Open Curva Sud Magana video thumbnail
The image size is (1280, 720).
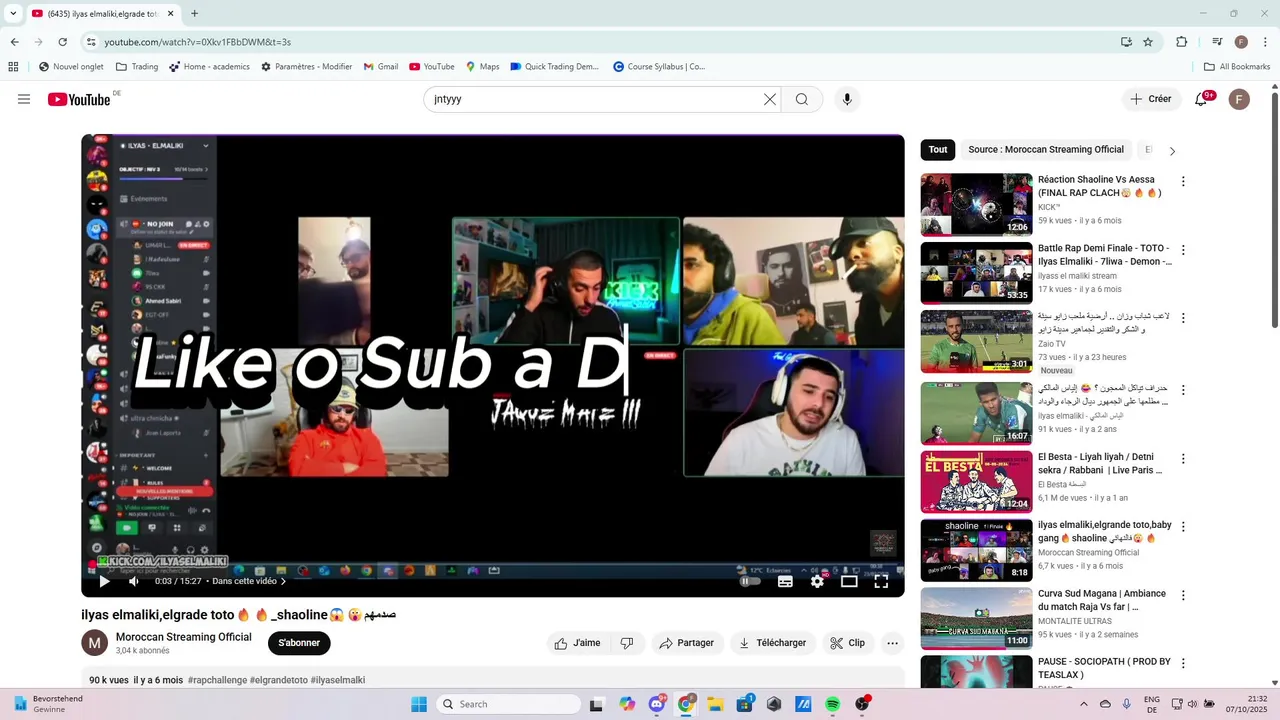tap(976, 618)
